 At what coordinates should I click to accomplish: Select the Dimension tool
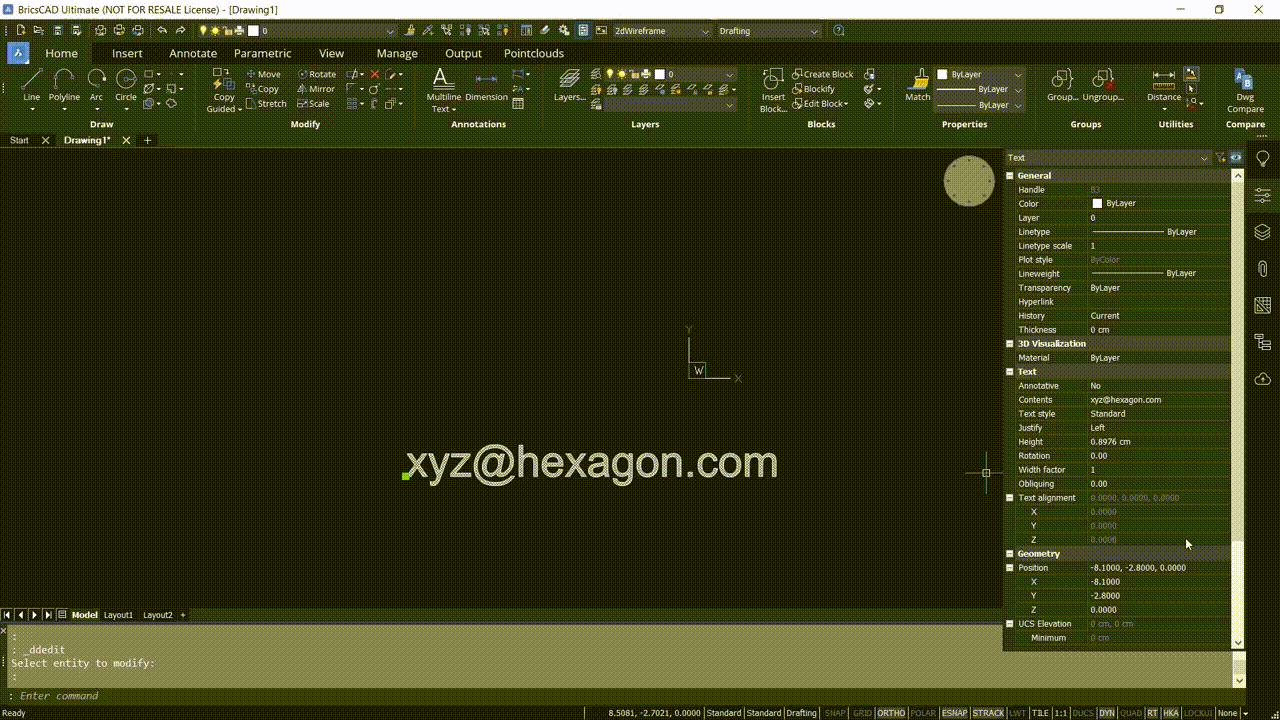pos(486,85)
